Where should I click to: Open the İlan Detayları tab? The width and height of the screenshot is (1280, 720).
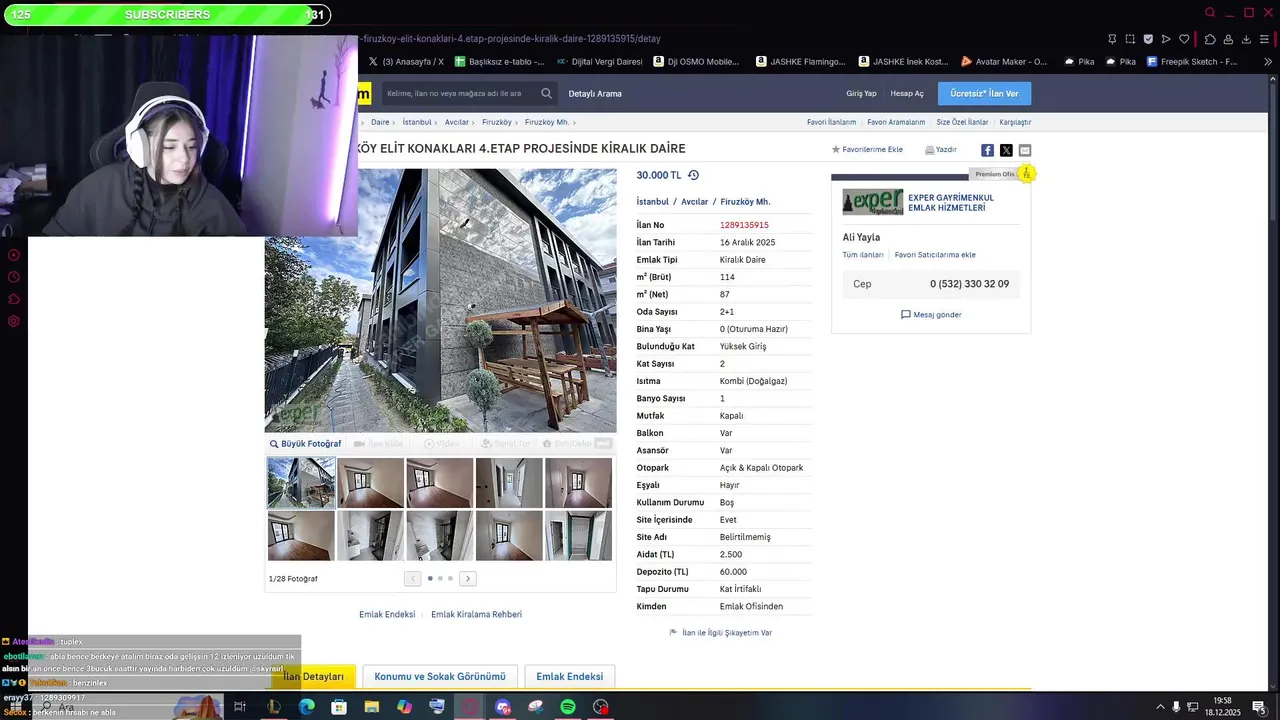[x=313, y=677]
